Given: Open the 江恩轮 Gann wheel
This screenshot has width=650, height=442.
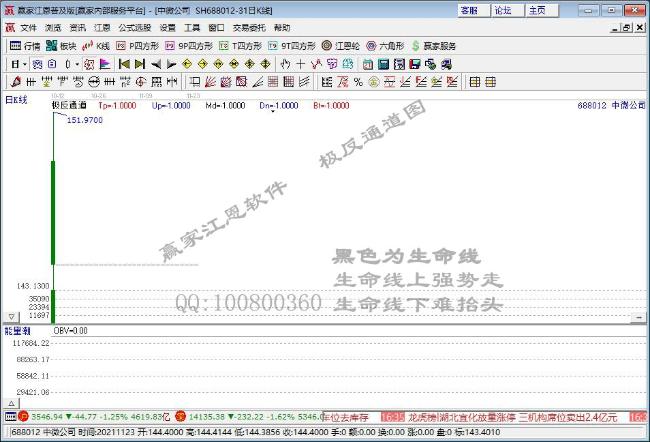Looking at the screenshot, I should (x=341, y=46).
